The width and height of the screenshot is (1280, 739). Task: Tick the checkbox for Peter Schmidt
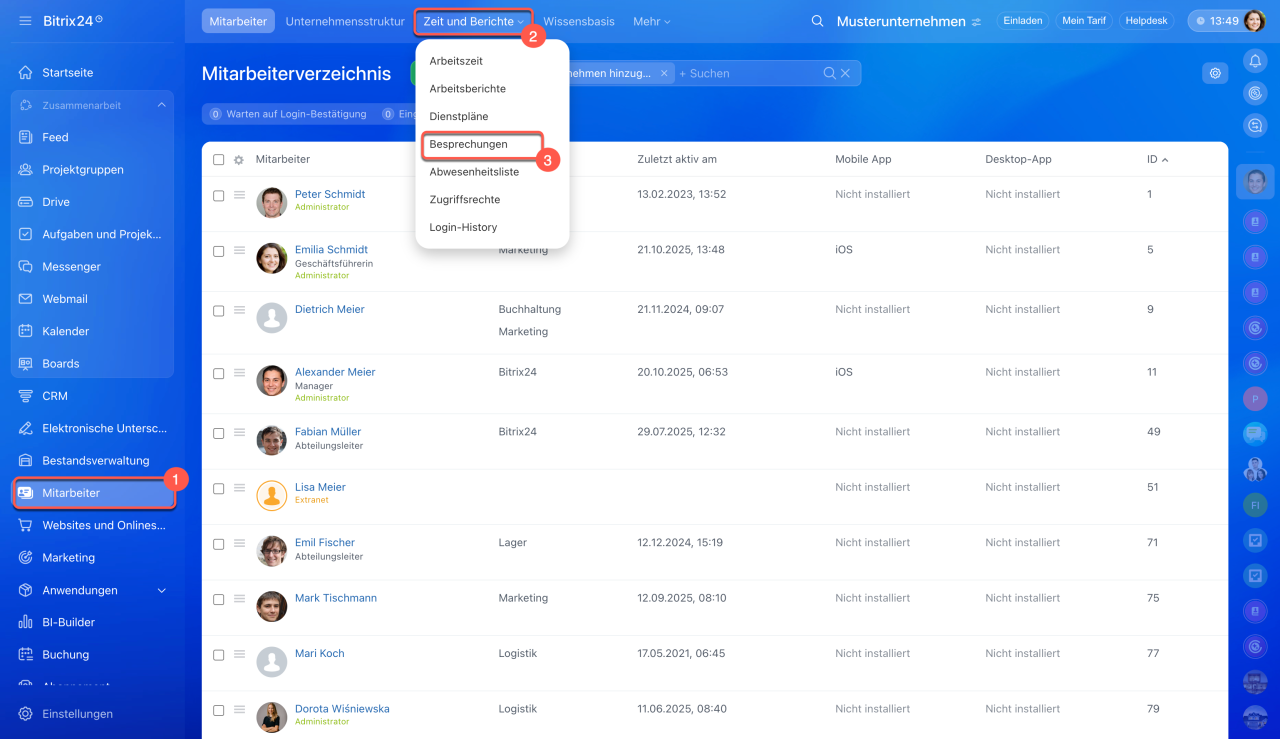pos(219,196)
